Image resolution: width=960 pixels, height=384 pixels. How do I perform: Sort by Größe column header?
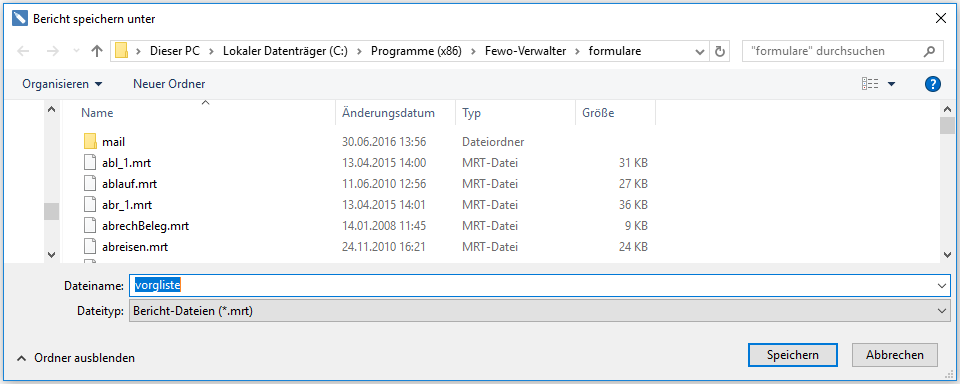598,113
